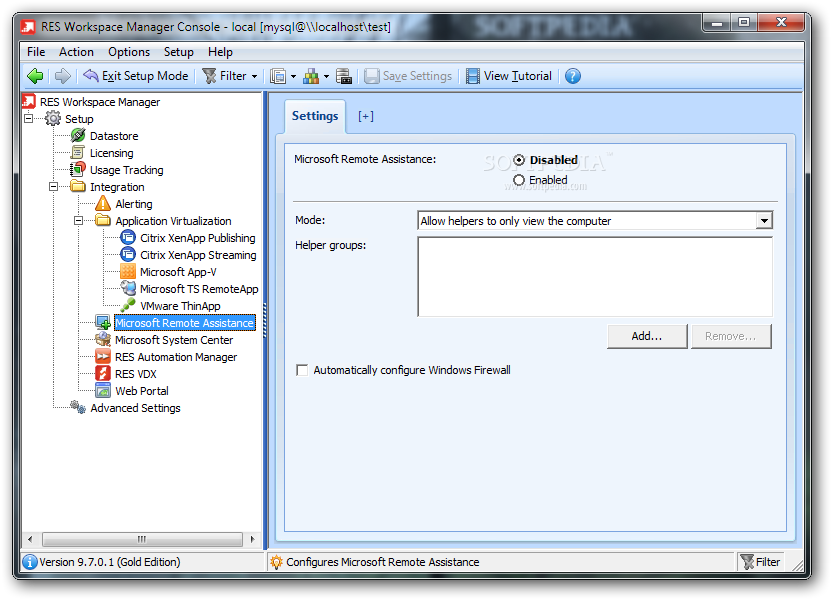Select Datastore label in the tree
Screen dimensions: 832x600
coord(114,136)
